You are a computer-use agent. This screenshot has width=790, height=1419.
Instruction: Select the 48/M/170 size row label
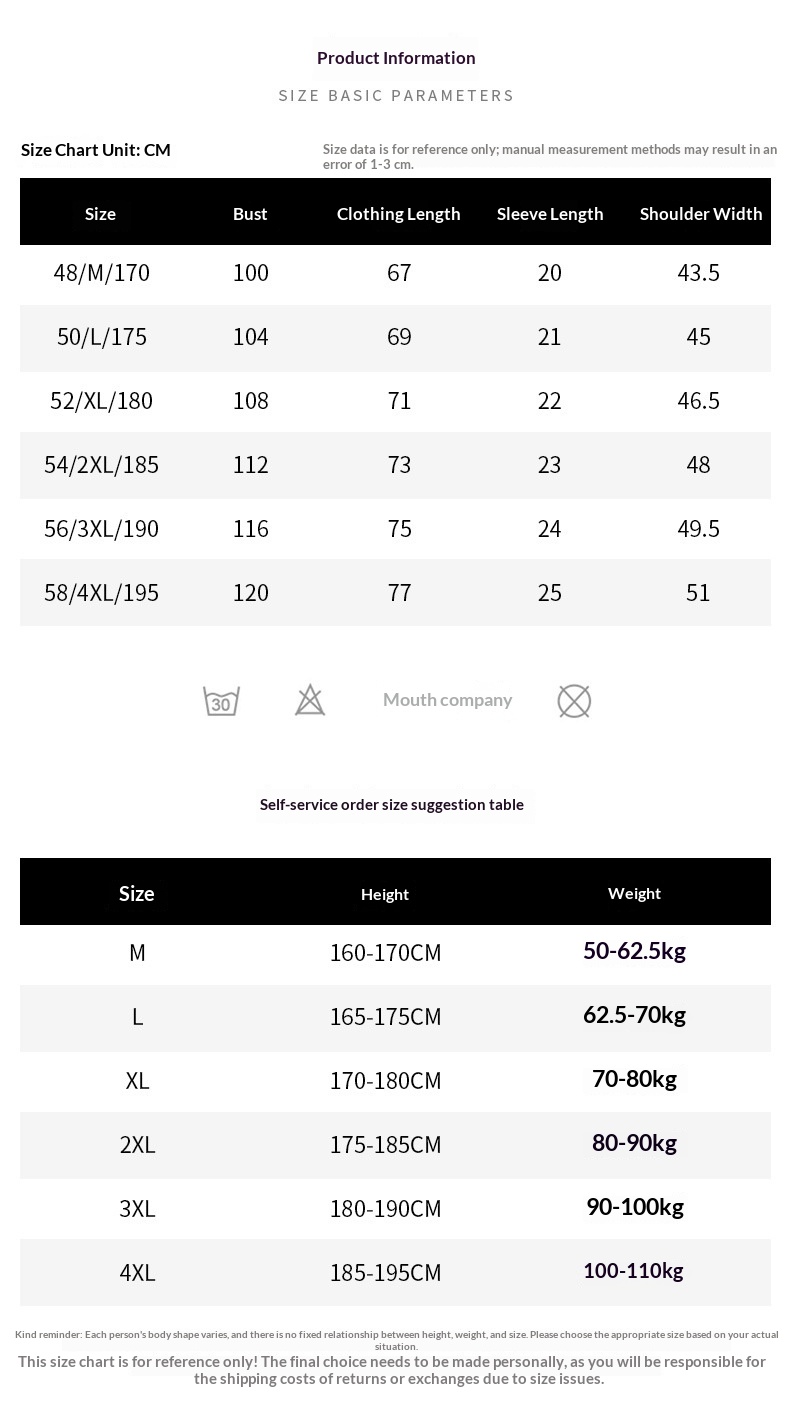click(101, 273)
